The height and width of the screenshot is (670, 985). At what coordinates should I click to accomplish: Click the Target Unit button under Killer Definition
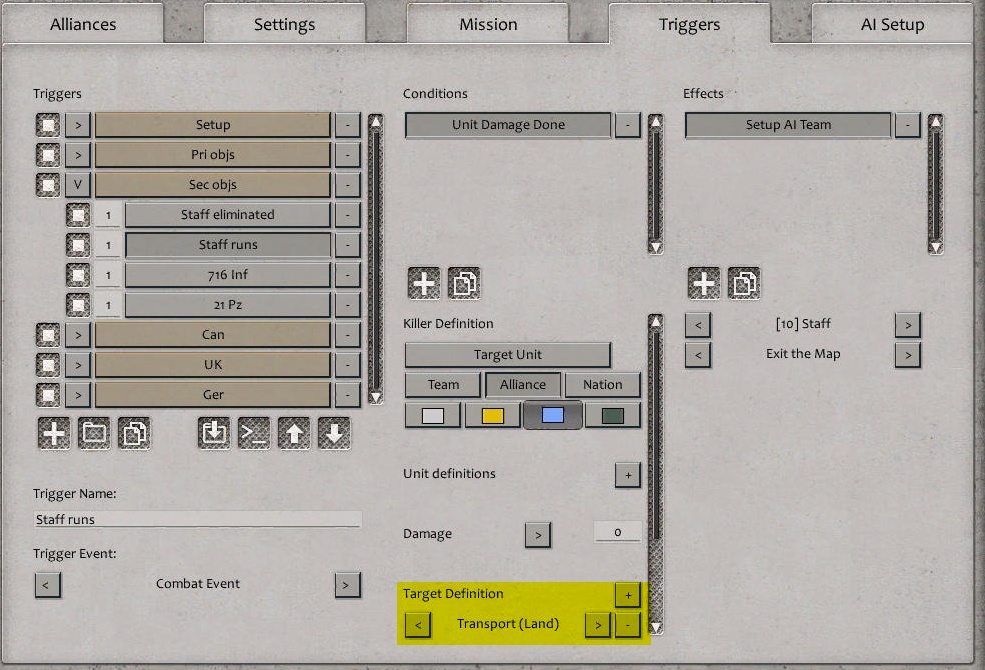507,354
